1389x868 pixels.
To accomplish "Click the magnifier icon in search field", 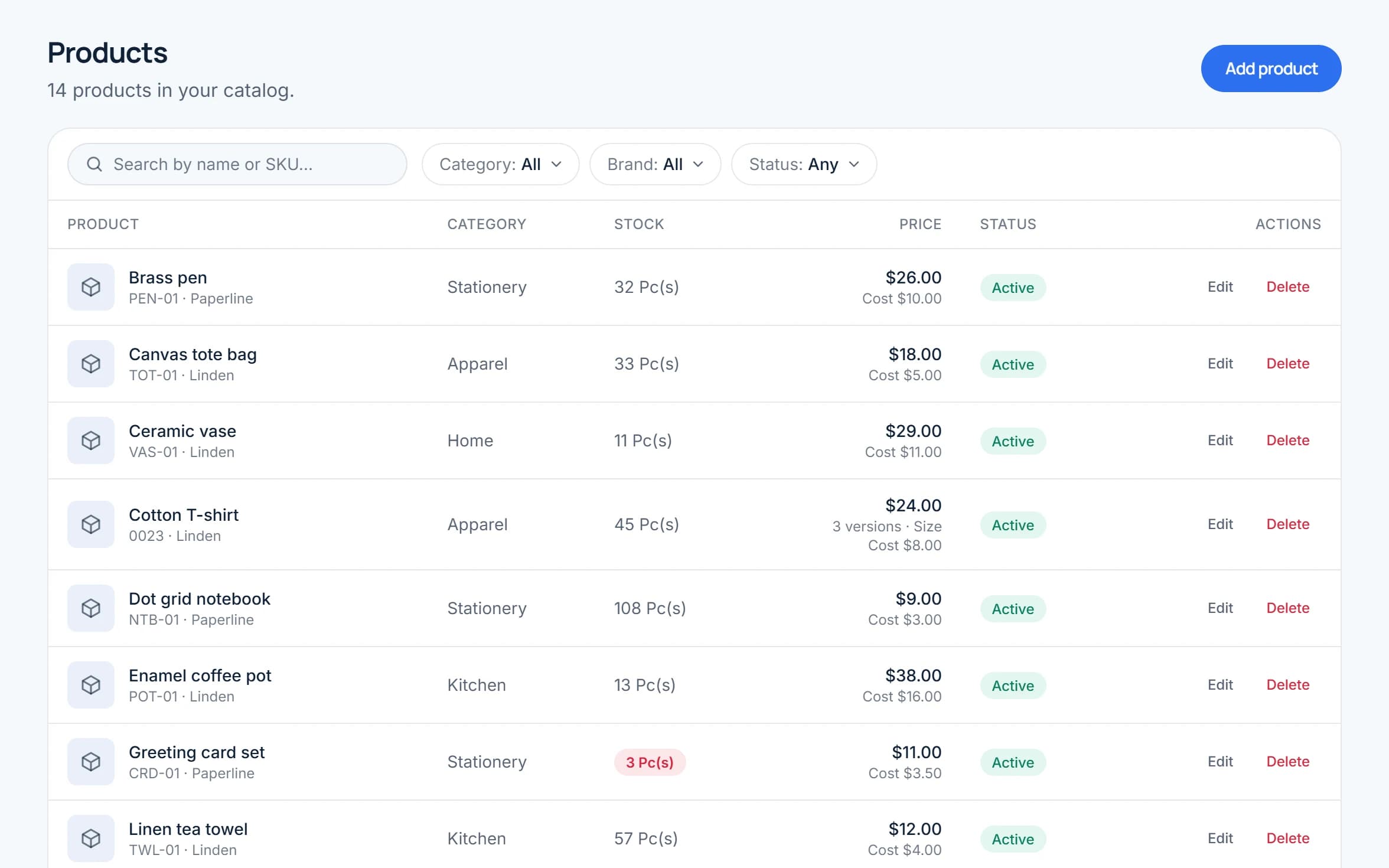I will coord(94,164).
